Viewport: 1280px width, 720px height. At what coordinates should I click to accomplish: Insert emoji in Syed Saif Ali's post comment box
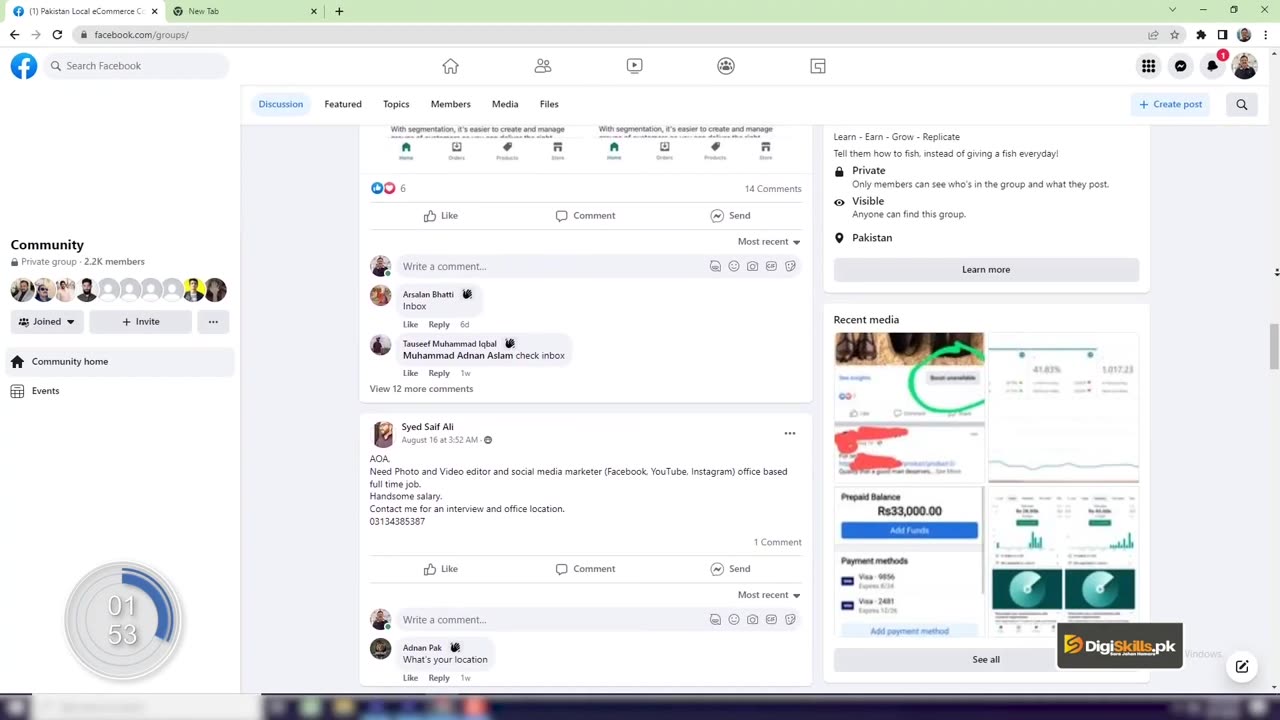[734, 619]
